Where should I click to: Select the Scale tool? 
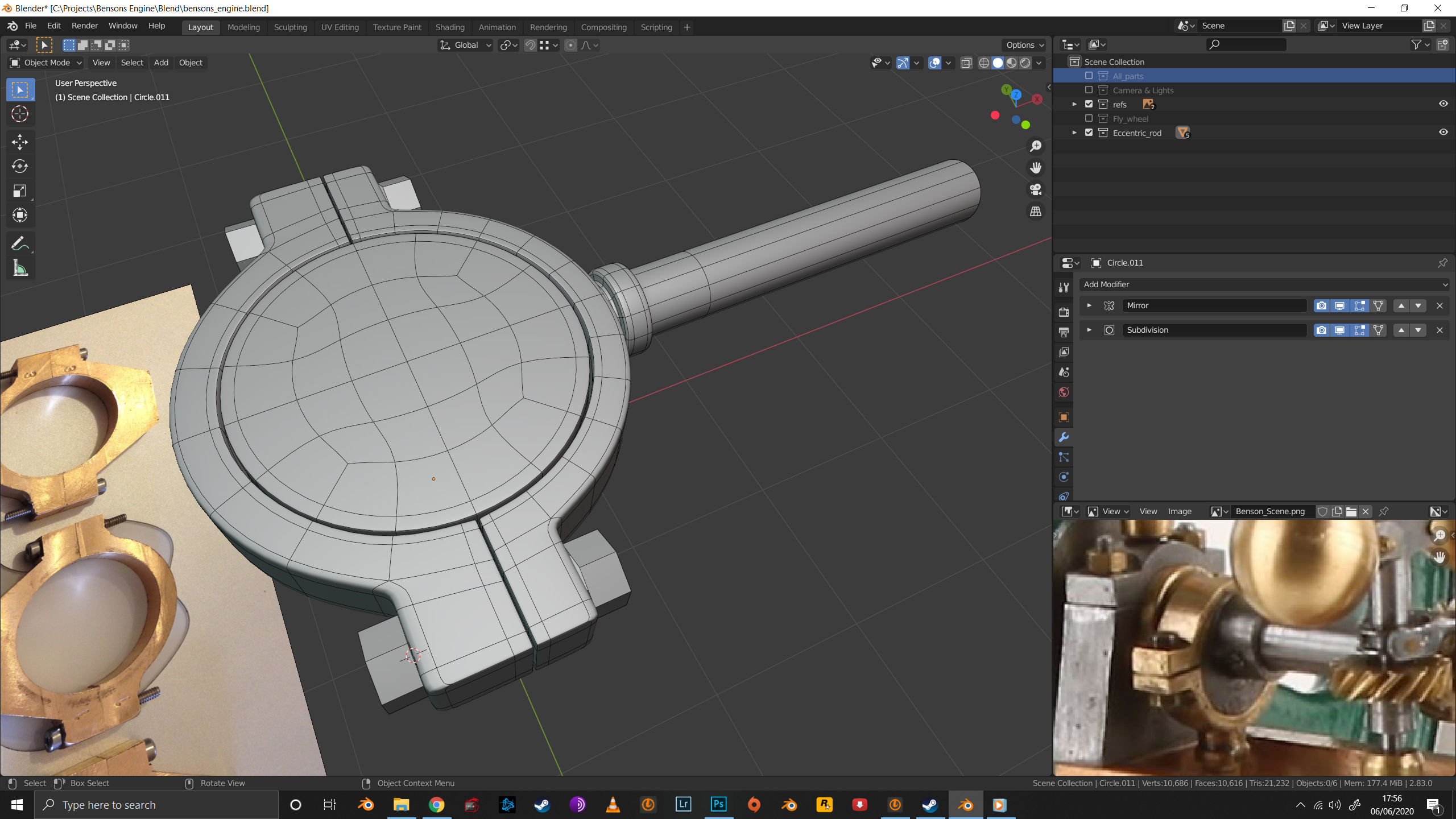pyautogui.click(x=20, y=191)
